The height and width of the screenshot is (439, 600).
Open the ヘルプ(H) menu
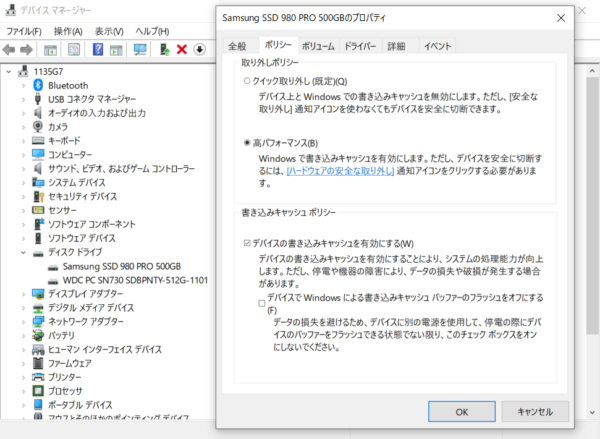point(152,31)
